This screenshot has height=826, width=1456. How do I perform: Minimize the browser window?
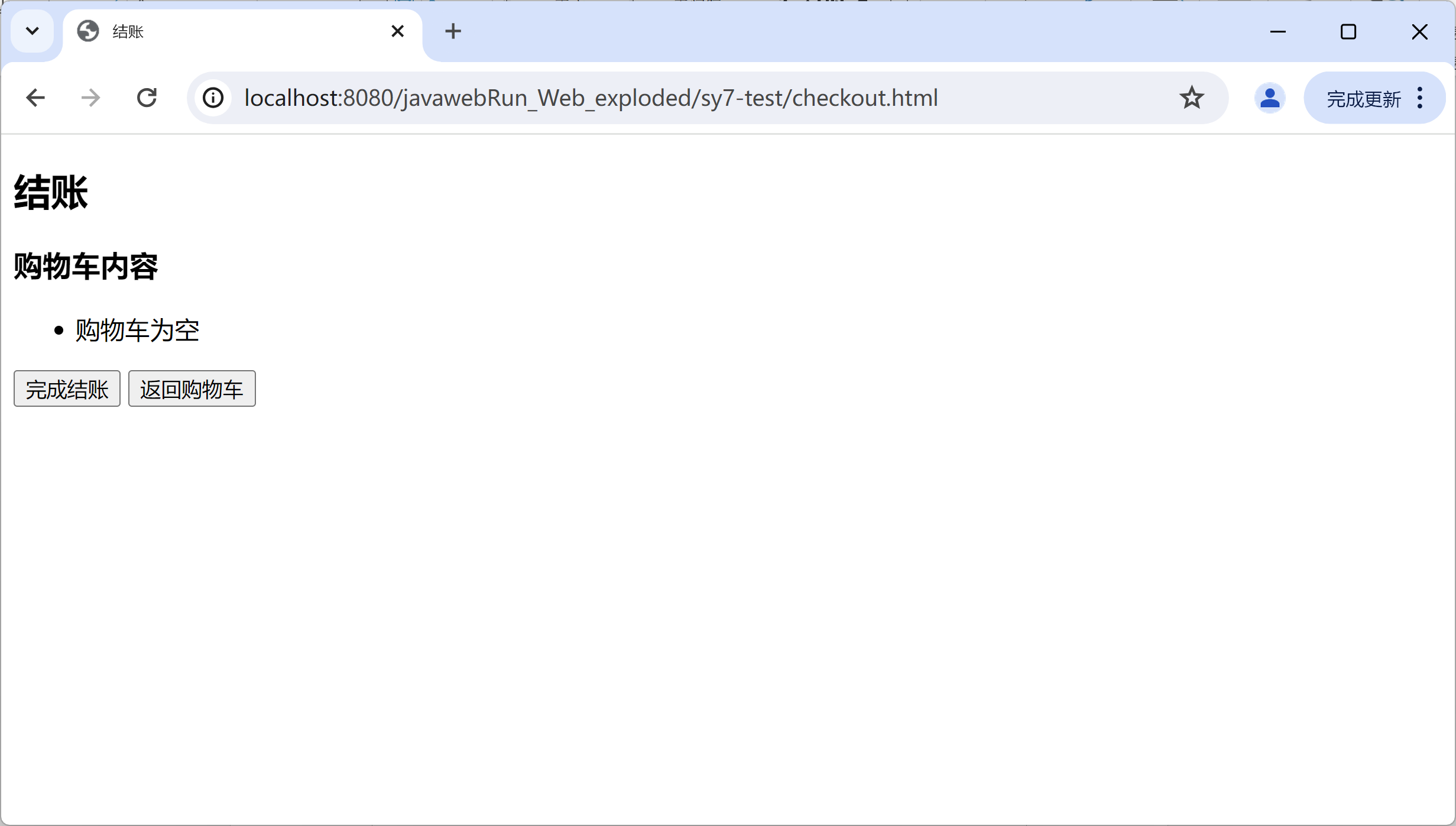[x=1277, y=31]
